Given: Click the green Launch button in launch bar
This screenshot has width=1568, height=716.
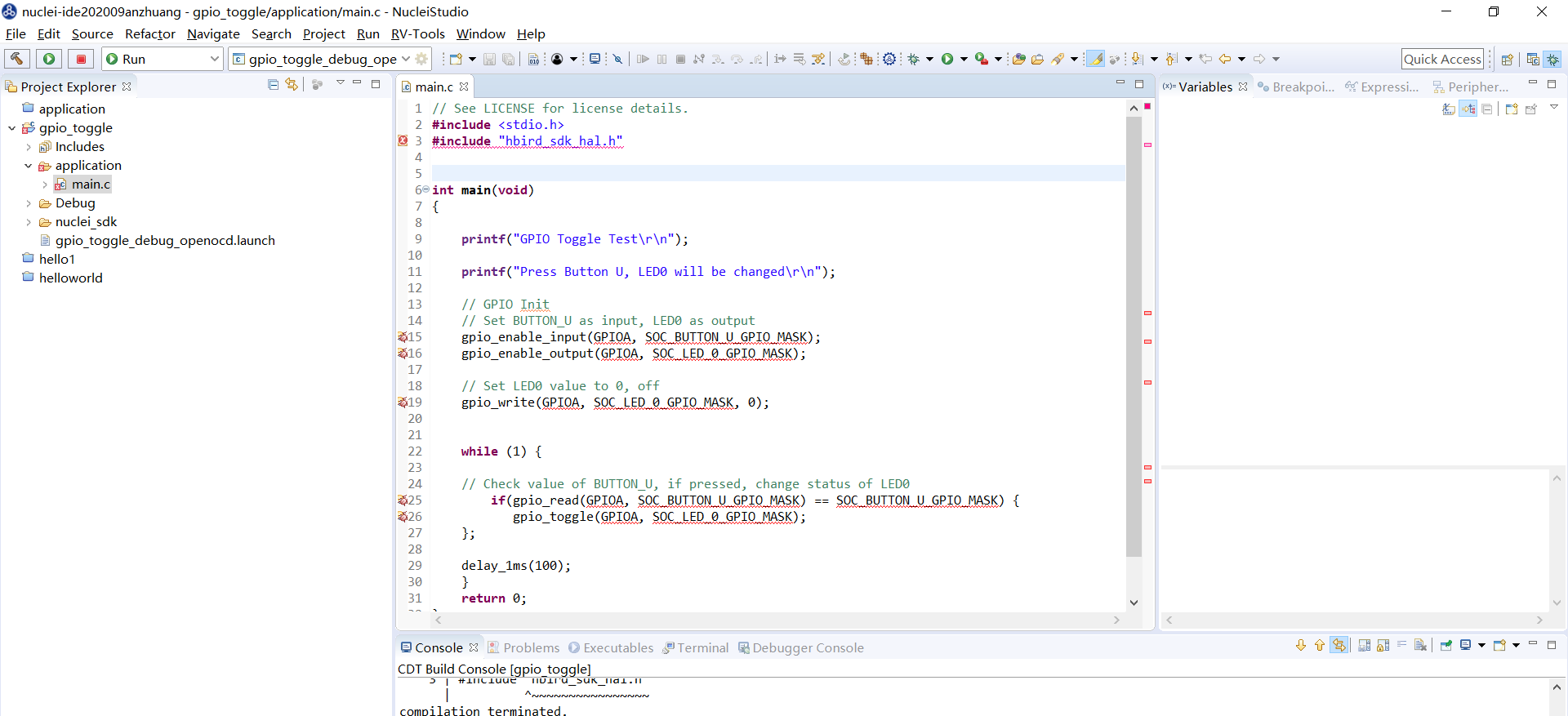Looking at the screenshot, I should 49,59.
